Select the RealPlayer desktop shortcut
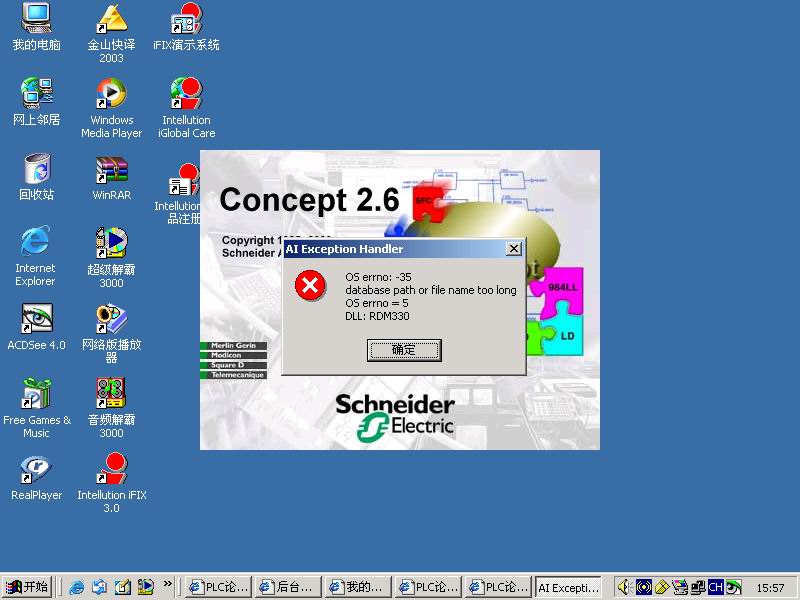800x600 pixels. pyautogui.click(x=36, y=477)
